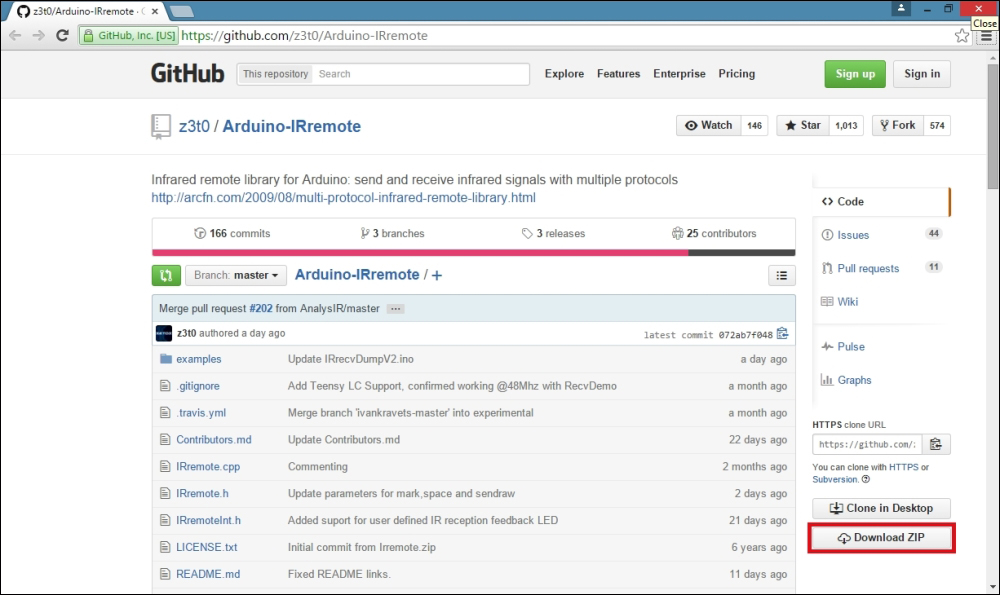Click the Download ZIP button
1000x595 pixels.
tap(881, 538)
